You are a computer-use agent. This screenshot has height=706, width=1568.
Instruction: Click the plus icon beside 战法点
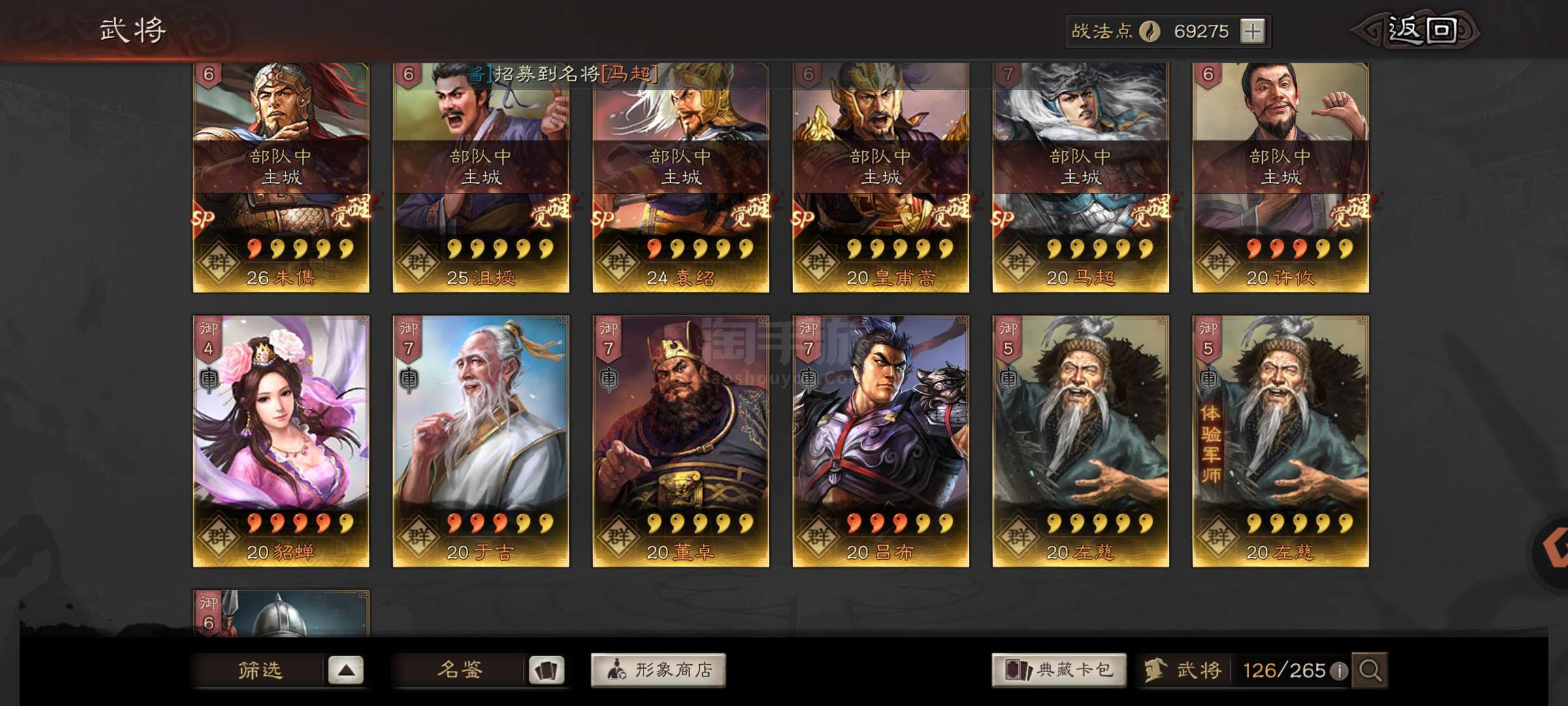click(x=1252, y=31)
